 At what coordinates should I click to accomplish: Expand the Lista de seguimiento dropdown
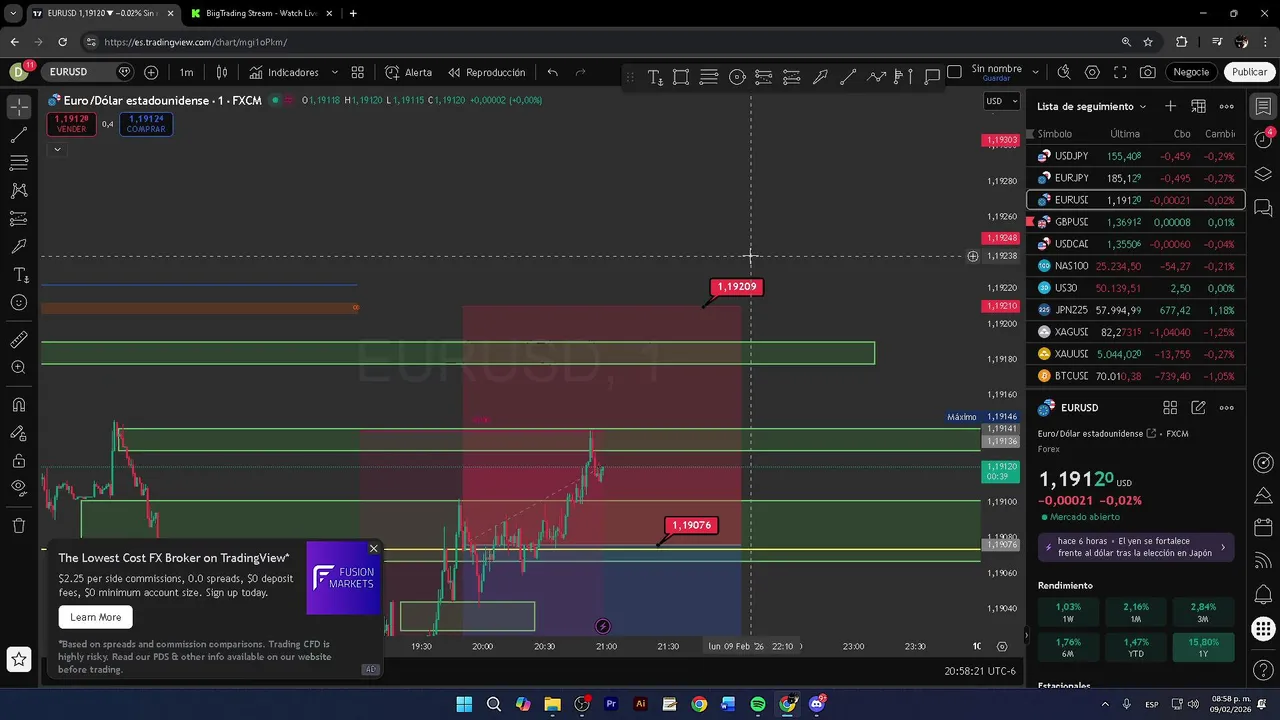(1092, 106)
